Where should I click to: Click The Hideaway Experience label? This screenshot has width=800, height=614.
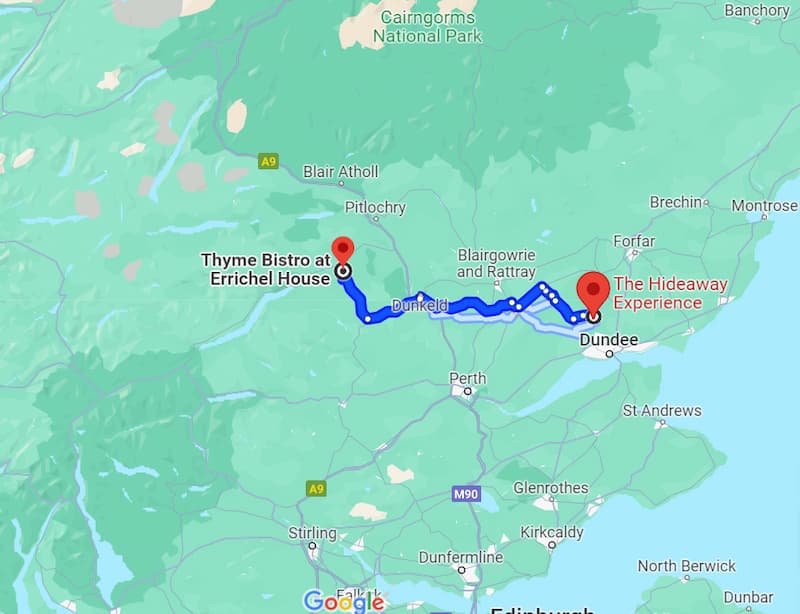670,293
